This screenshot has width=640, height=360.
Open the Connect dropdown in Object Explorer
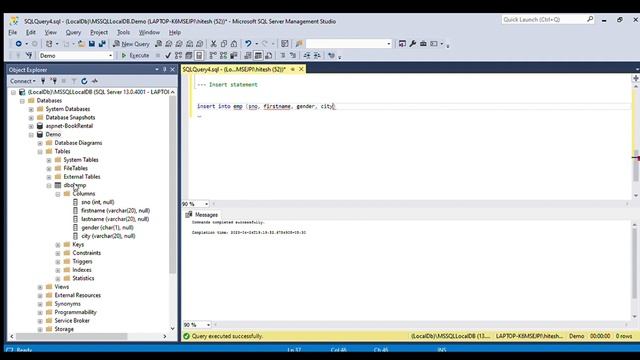22,81
